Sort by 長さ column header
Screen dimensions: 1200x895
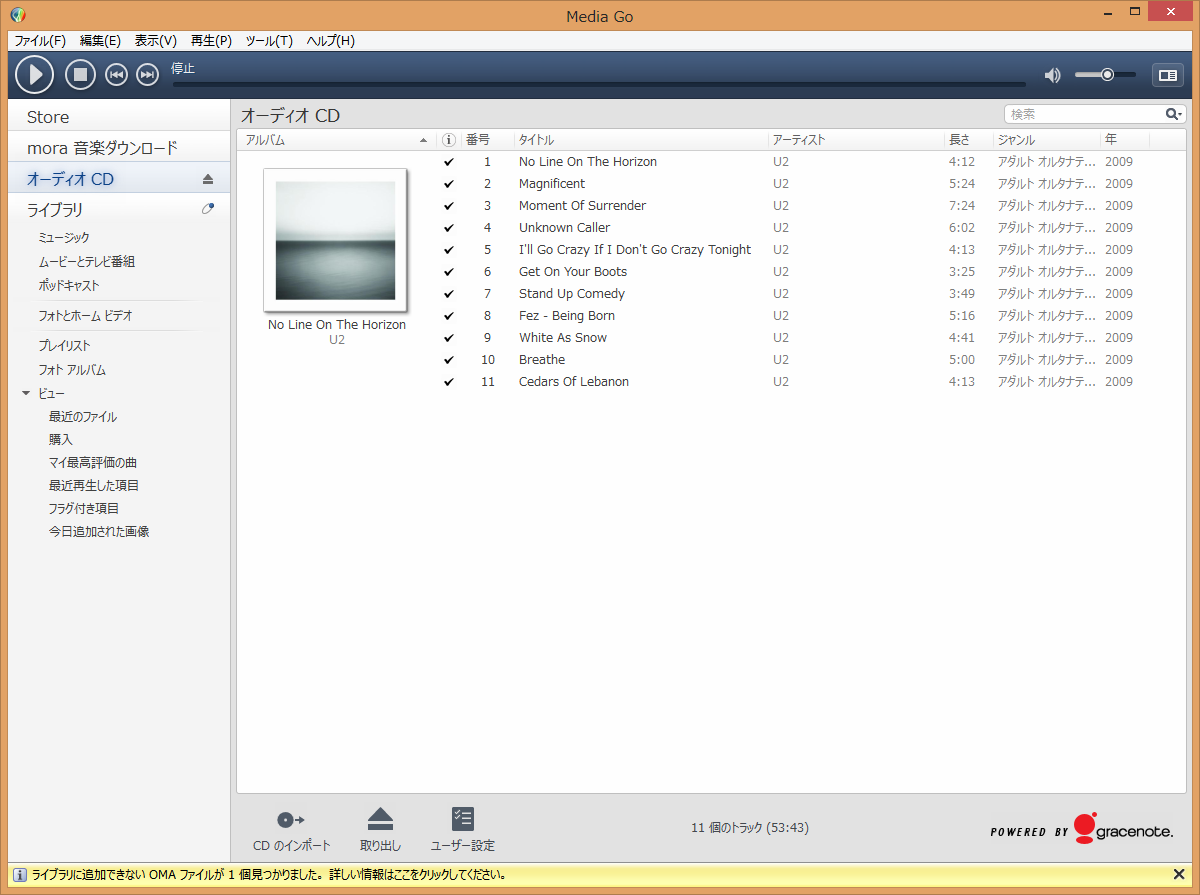pos(969,140)
